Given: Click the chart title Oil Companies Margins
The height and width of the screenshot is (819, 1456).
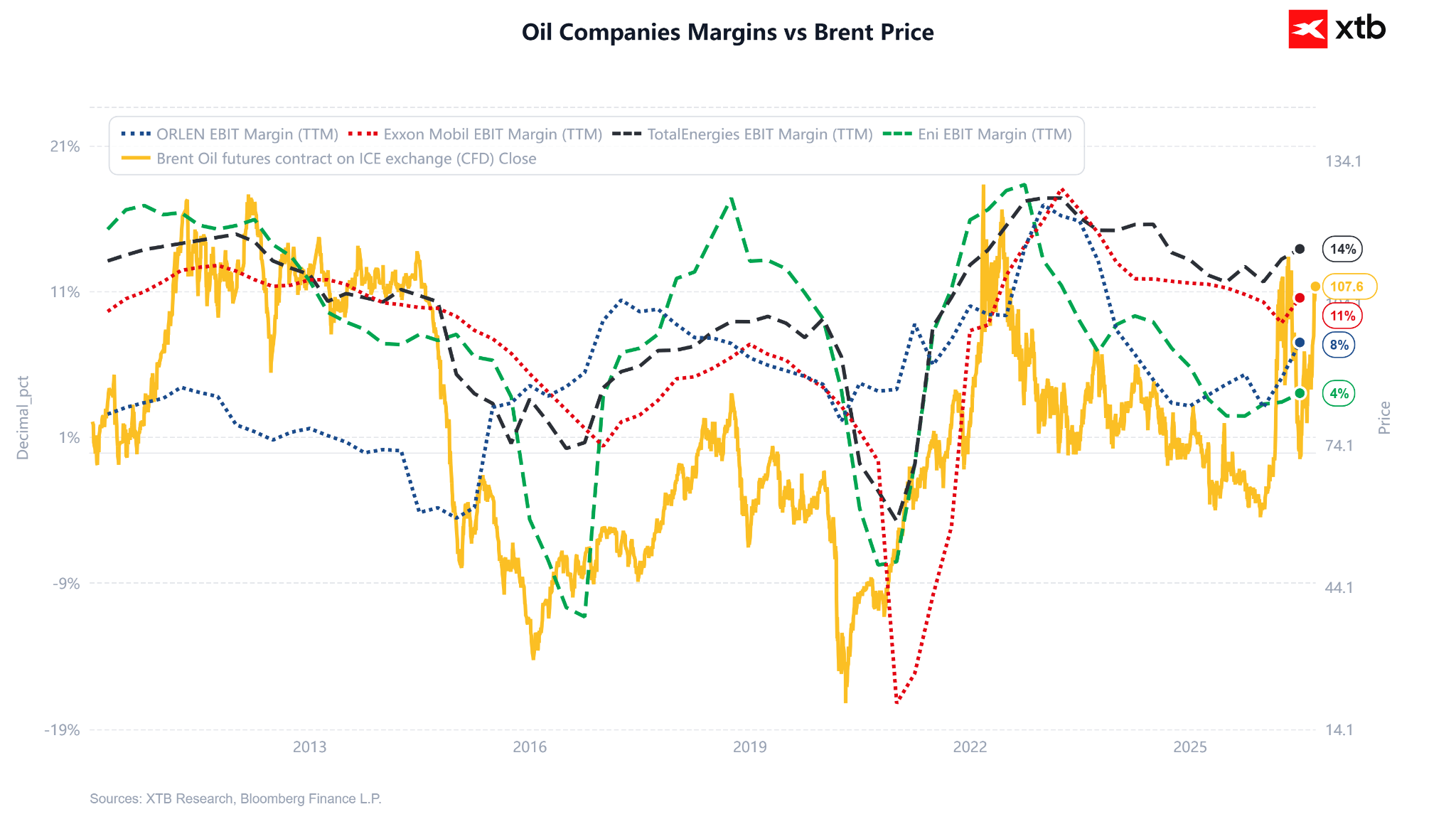Looking at the screenshot, I should click(728, 32).
